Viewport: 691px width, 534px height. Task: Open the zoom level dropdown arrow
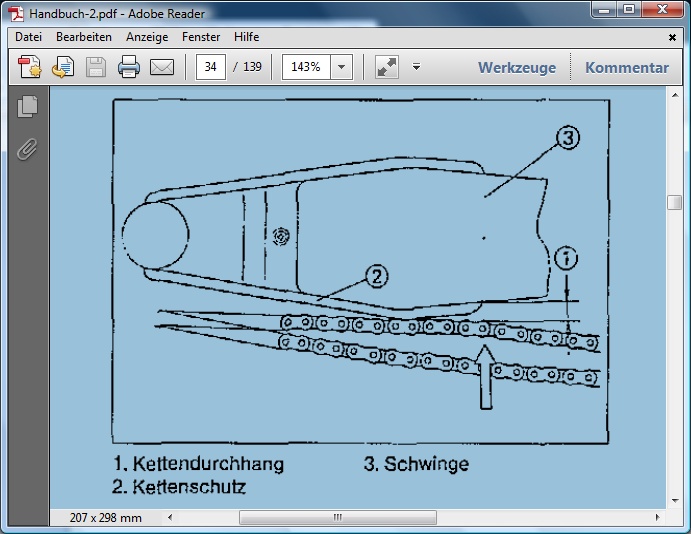[341, 67]
